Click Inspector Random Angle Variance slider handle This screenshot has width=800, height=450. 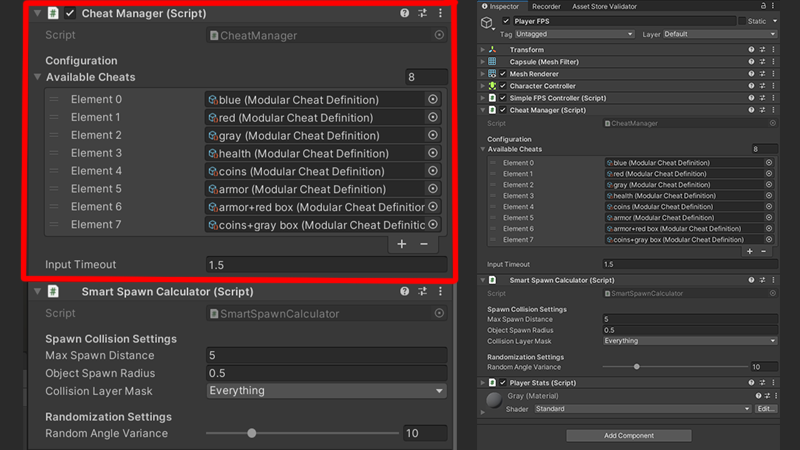point(636,366)
